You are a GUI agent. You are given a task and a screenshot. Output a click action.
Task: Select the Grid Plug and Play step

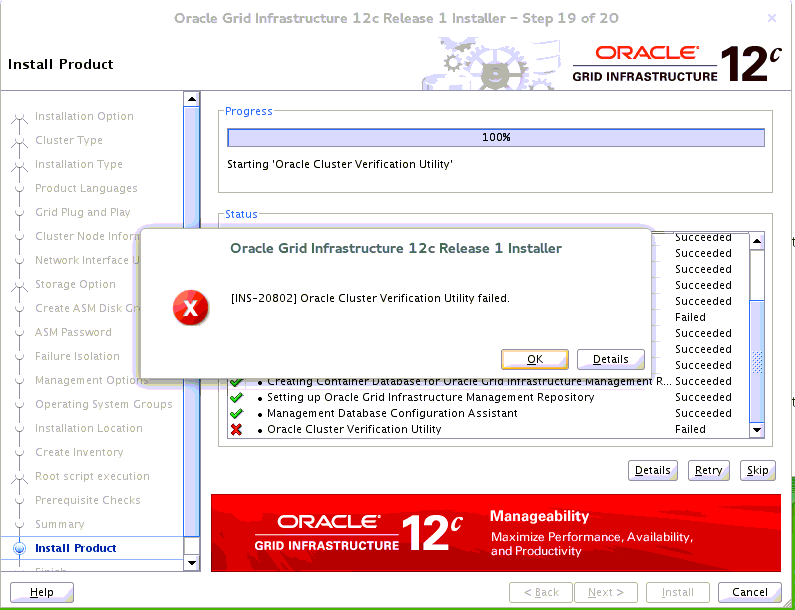click(83, 212)
